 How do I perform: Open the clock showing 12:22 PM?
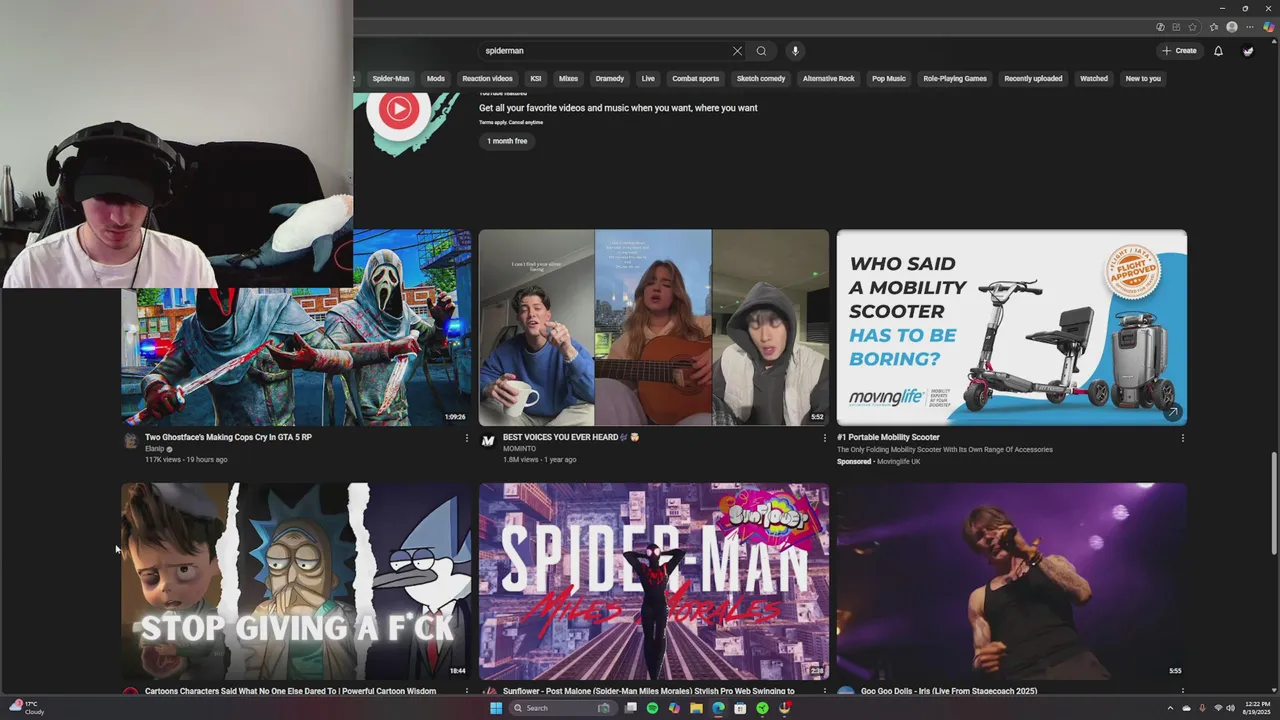(x=1257, y=708)
